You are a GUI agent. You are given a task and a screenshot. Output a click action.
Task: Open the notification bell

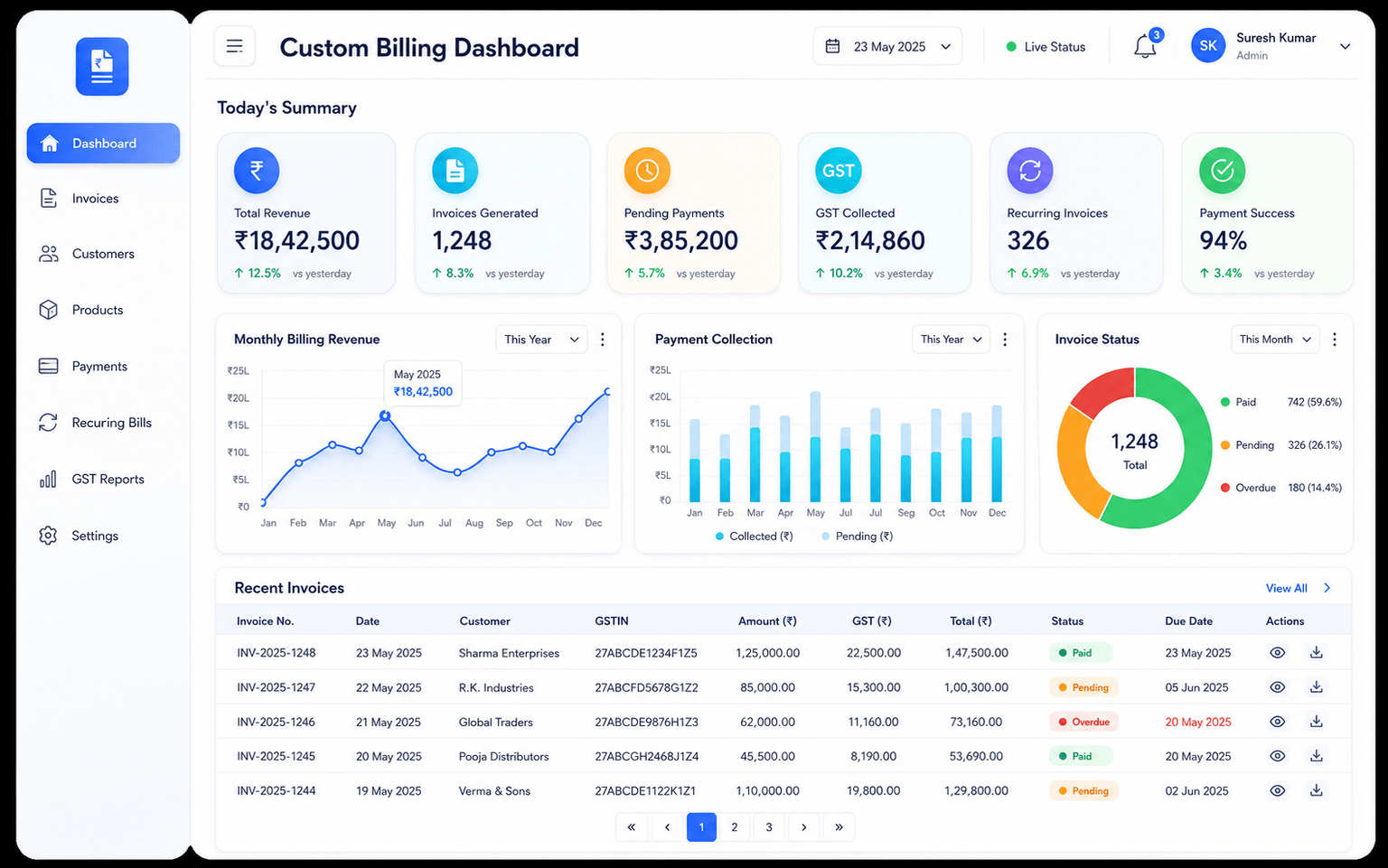click(1145, 46)
